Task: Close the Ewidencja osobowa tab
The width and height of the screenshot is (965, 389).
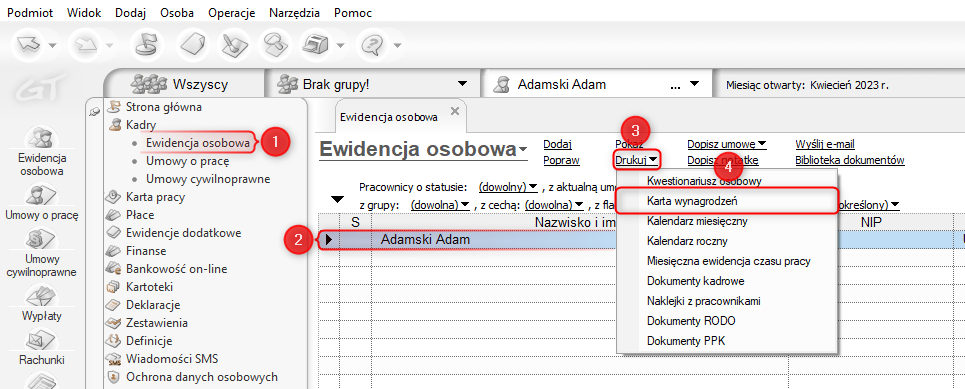Action: (x=455, y=111)
